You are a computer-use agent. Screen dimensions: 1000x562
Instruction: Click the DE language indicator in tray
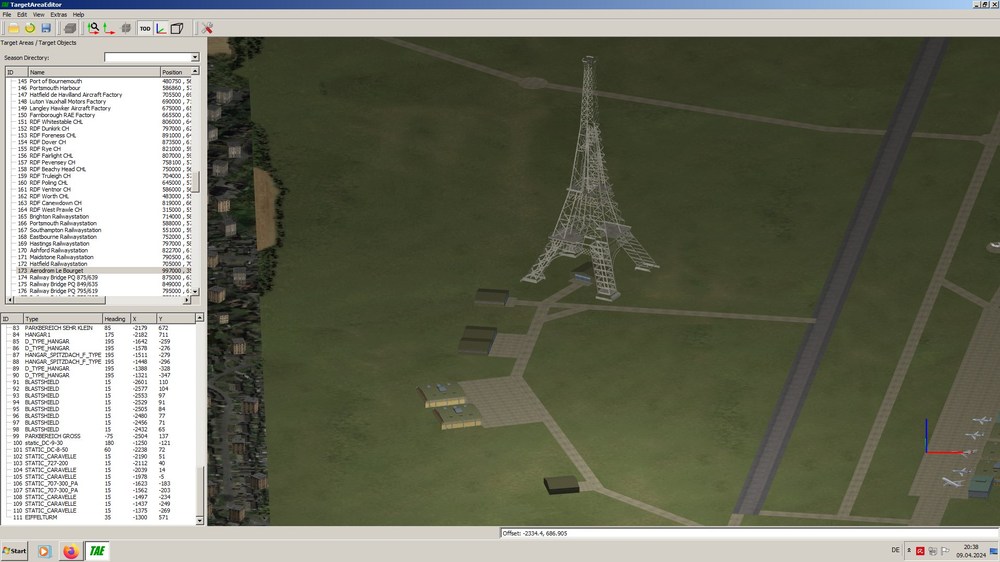pyautogui.click(x=895, y=550)
